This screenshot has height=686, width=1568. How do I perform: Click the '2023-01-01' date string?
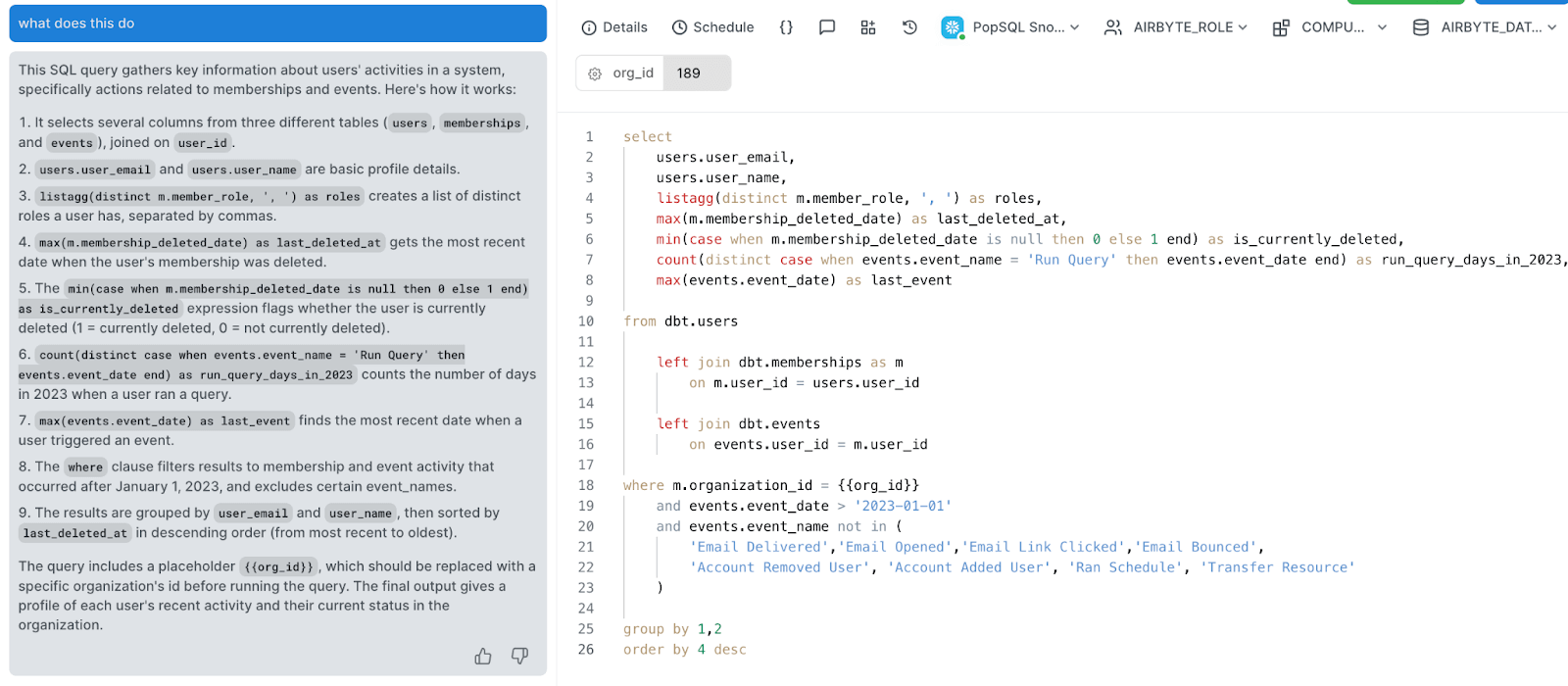903,507
